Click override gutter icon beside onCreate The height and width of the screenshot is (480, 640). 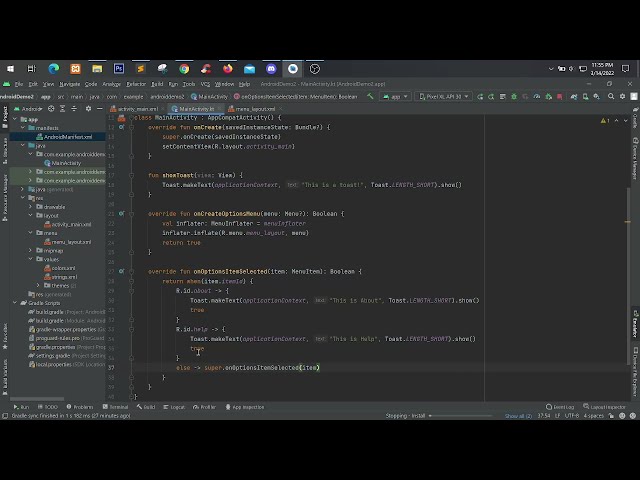tap(121, 127)
